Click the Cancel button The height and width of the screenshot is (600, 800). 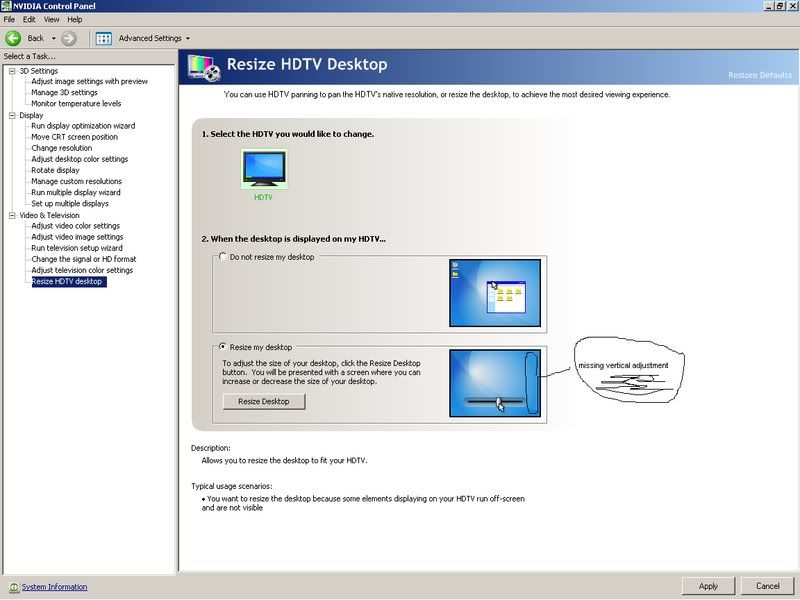click(767, 586)
